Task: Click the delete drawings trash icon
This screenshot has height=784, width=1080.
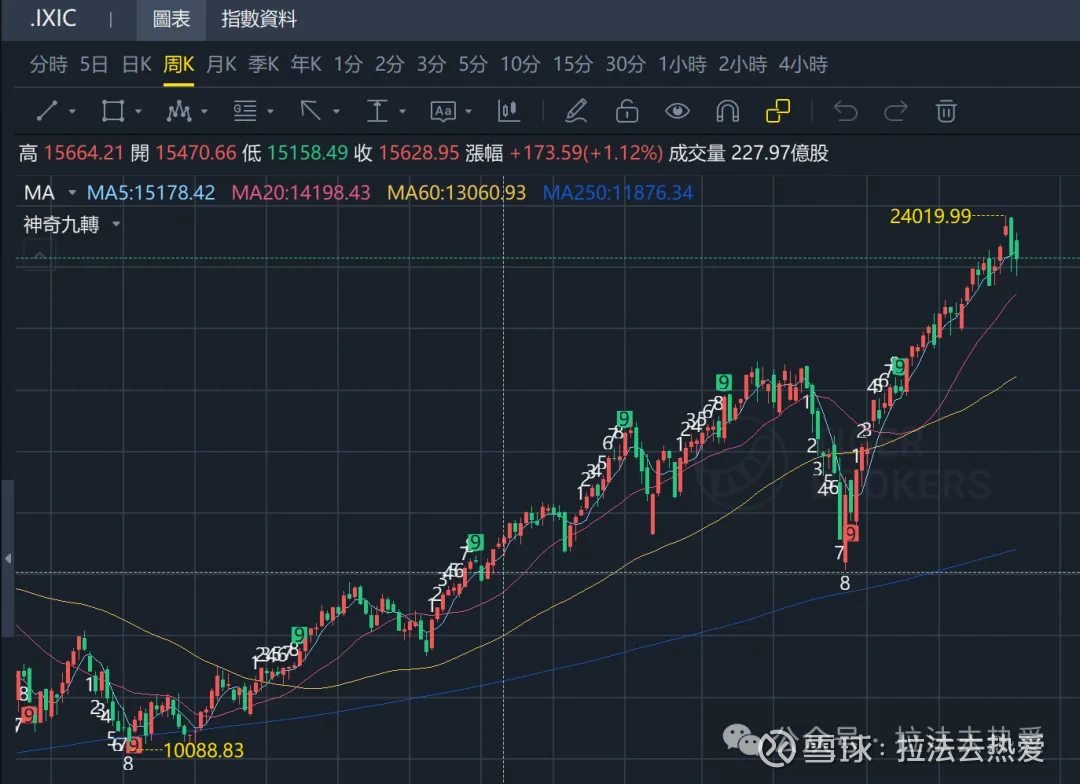Action: pos(946,111)
